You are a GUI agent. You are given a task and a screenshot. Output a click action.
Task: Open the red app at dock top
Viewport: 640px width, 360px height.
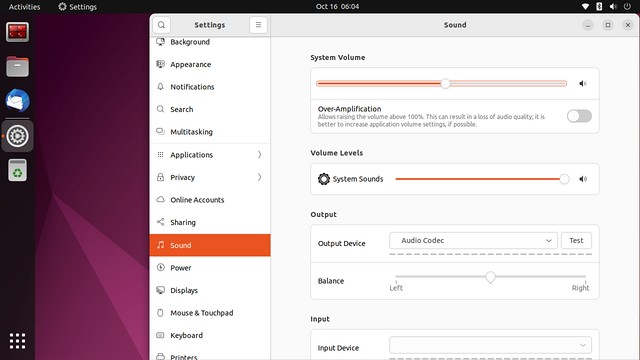[17, 32]
